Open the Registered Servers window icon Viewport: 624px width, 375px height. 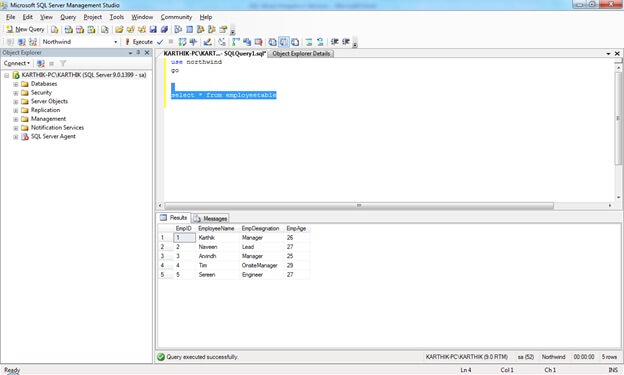tap(178, 29)
